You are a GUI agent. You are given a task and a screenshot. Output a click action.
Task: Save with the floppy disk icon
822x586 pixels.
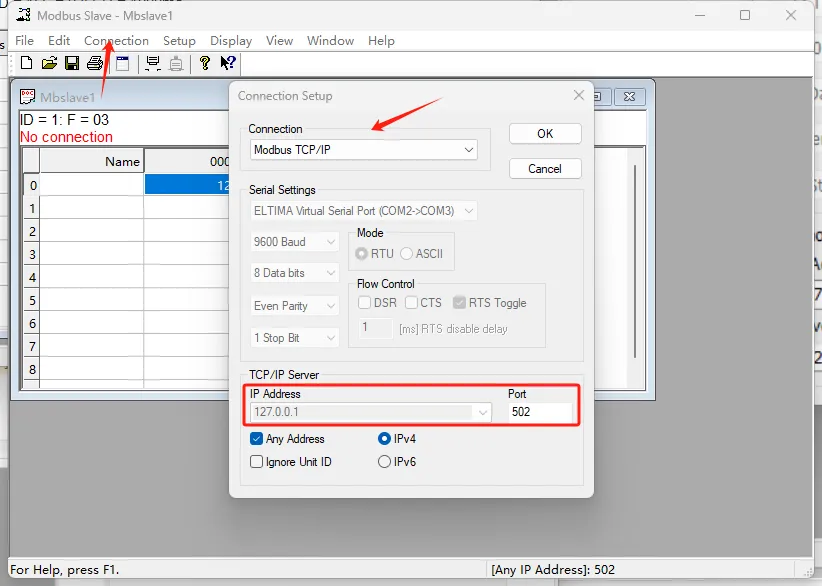coord(72,63)
